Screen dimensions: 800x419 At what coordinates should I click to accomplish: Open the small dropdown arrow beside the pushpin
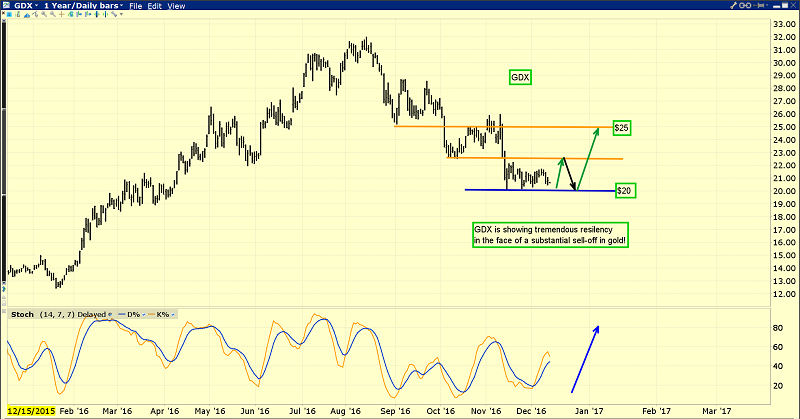[767, 5]
